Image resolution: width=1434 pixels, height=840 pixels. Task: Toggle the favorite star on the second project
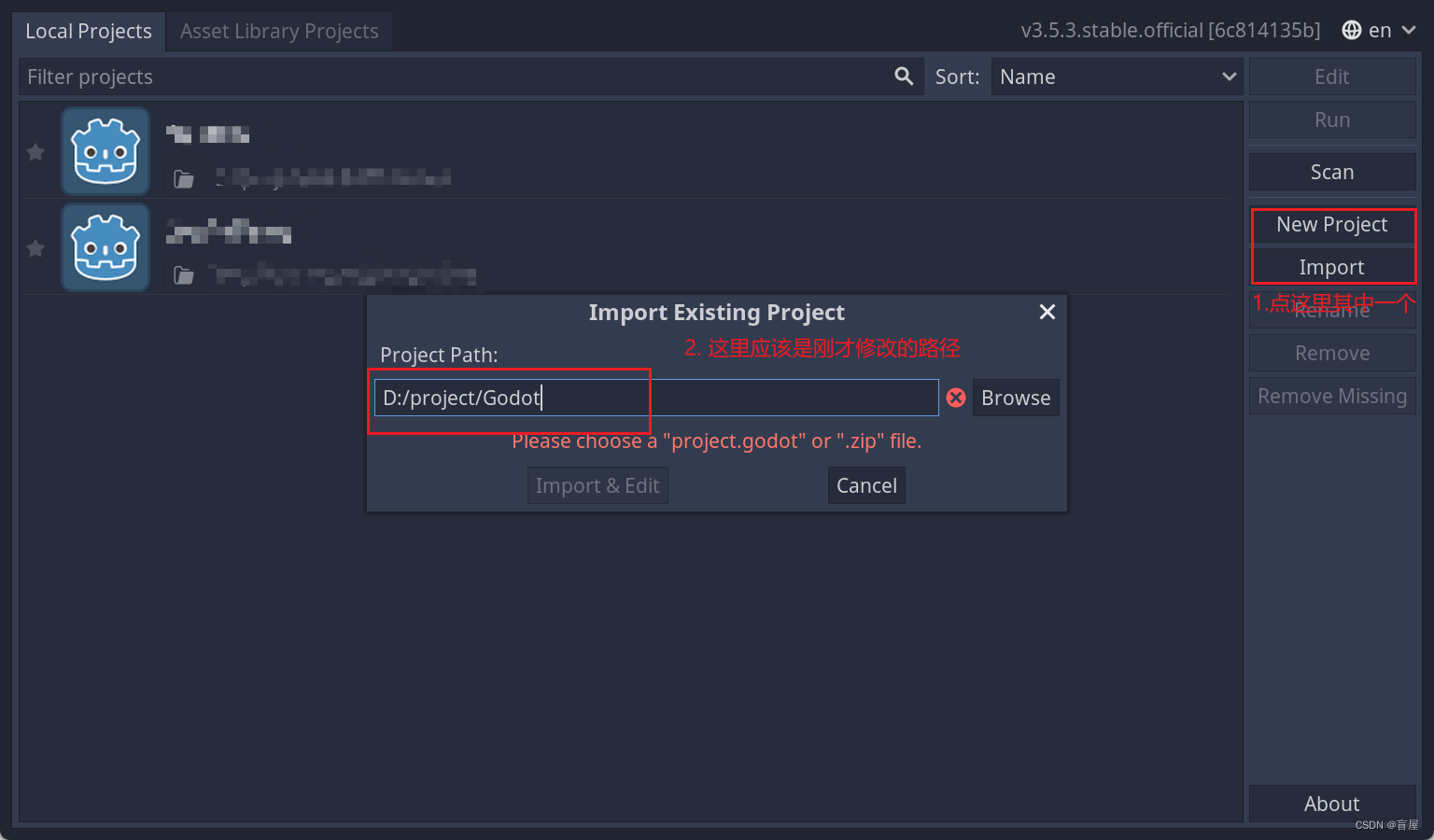click(35, 248)
